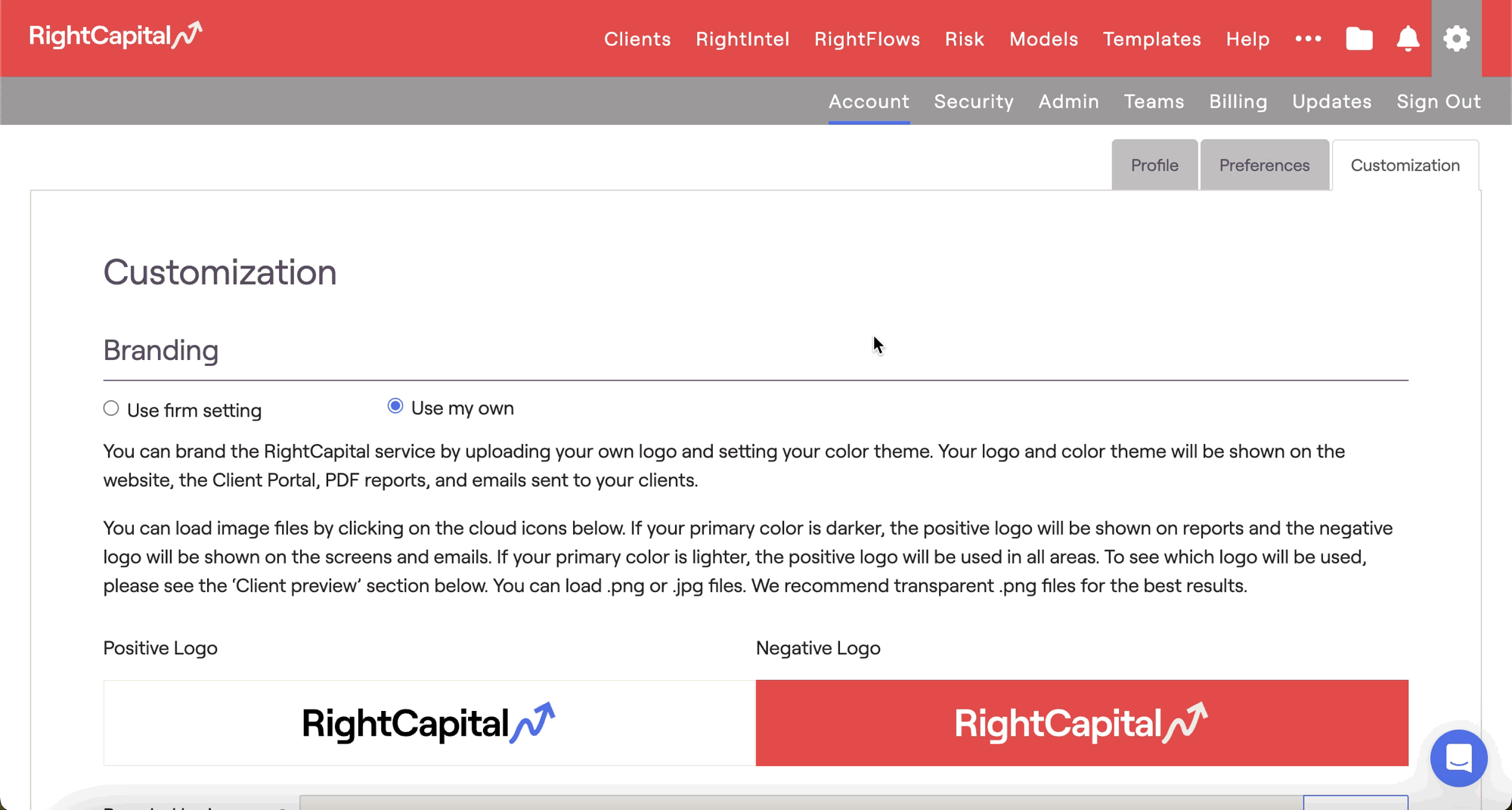Image resolution: width=1512 pixels, height=810 pixels.
Task: Switch to Admin section
Action: (1068, 101)
